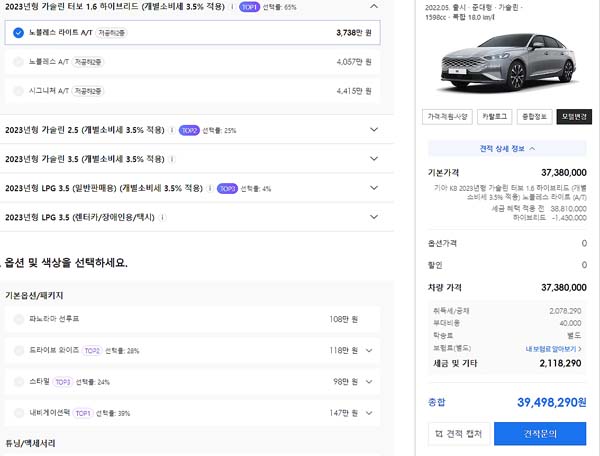Click TOP1 badge on 하이브리드 row

[x=249, y=7]
